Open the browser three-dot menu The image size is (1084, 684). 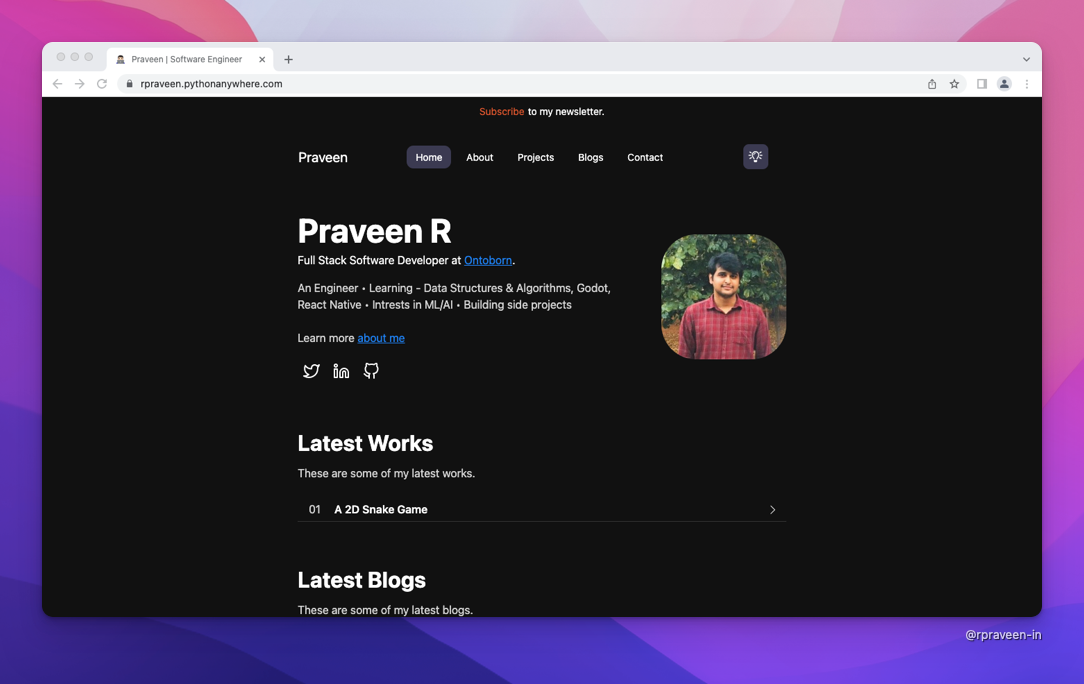[x=1027, y=84]
